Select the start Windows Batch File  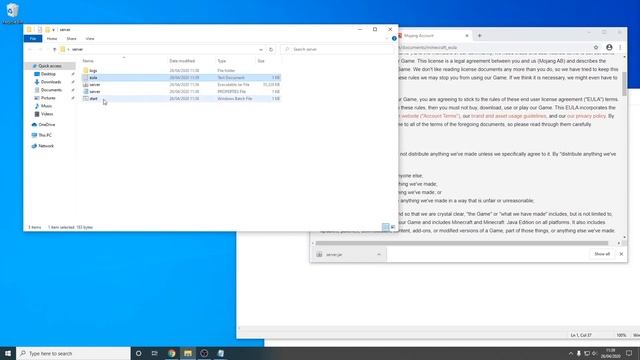point(181,98)
